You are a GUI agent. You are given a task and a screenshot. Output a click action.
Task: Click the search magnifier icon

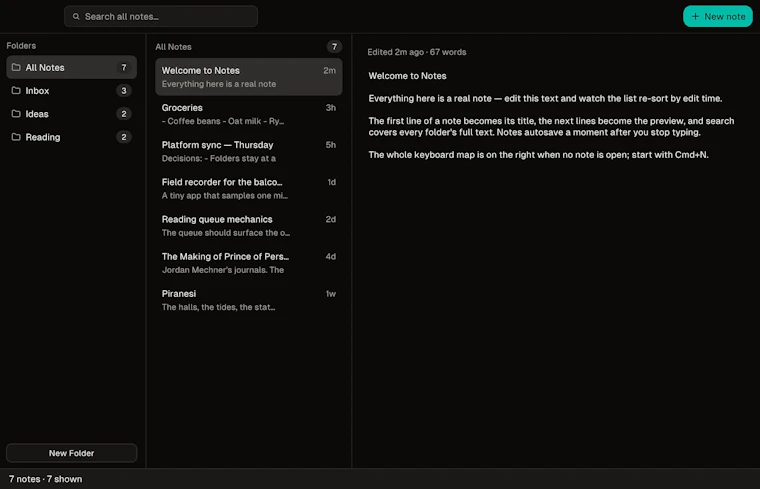pos(76,16)
